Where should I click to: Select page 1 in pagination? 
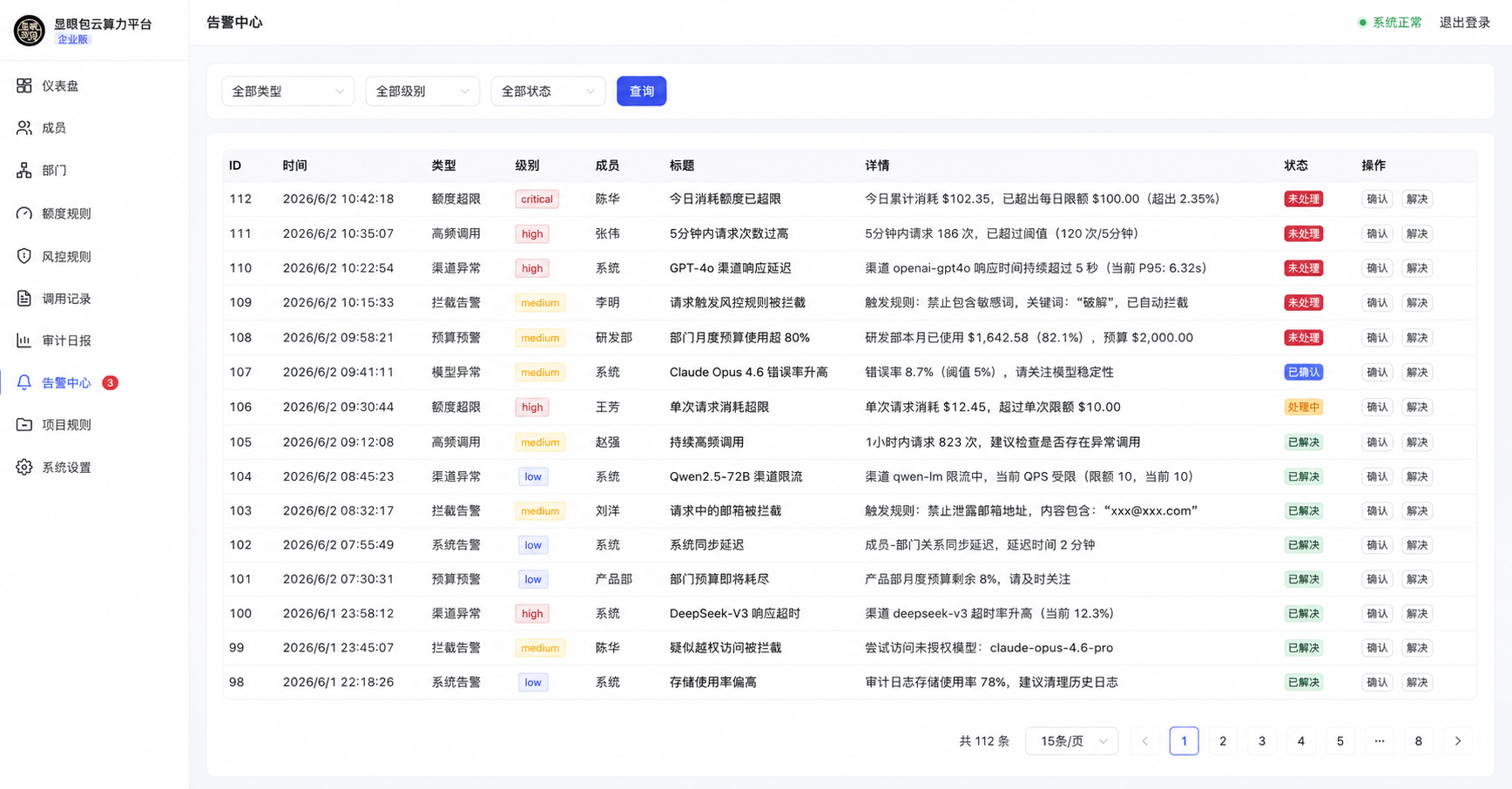tap(1184, 741)
